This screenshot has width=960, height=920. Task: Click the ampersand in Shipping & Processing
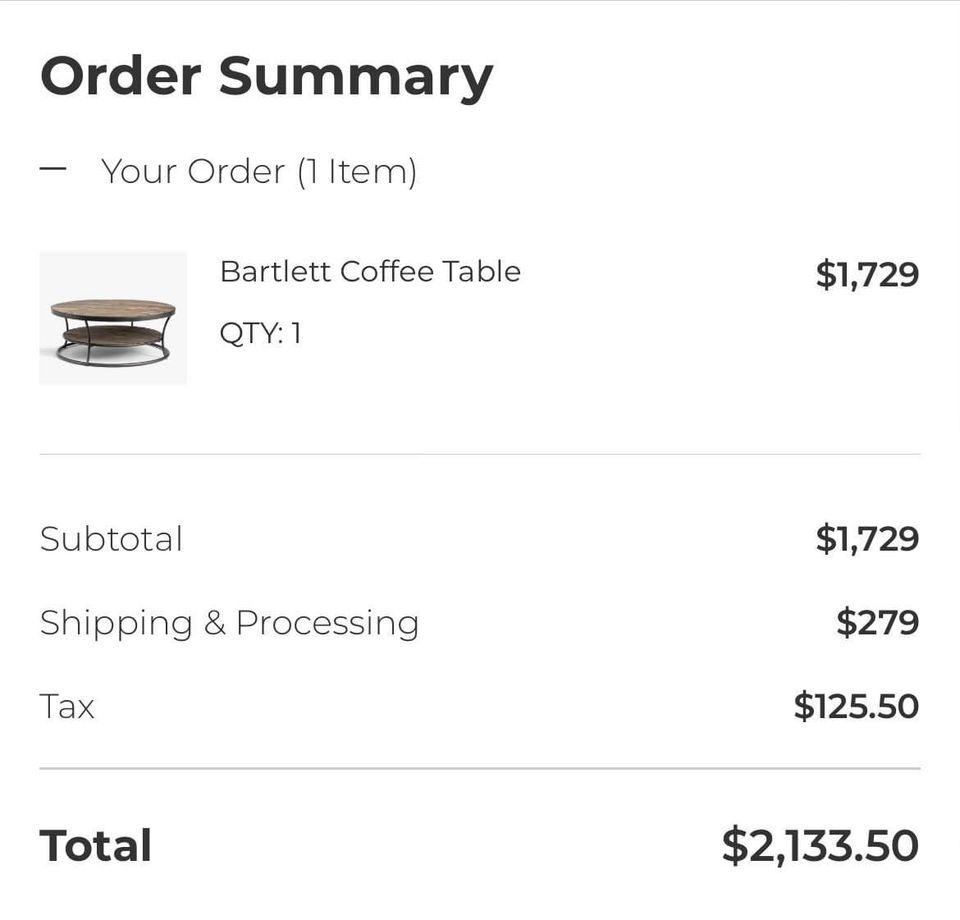[214, 623]
